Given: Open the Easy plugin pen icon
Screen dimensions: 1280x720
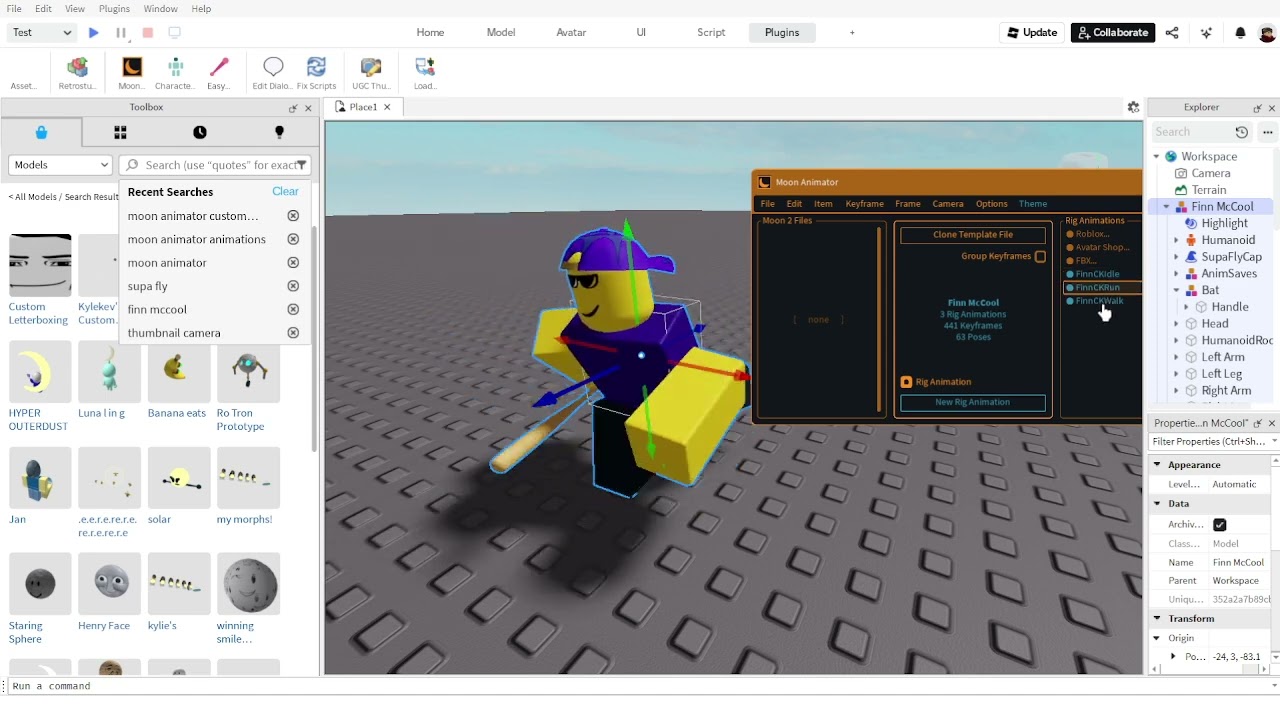Looking at the screenshot, I should (x=219, y=73).
